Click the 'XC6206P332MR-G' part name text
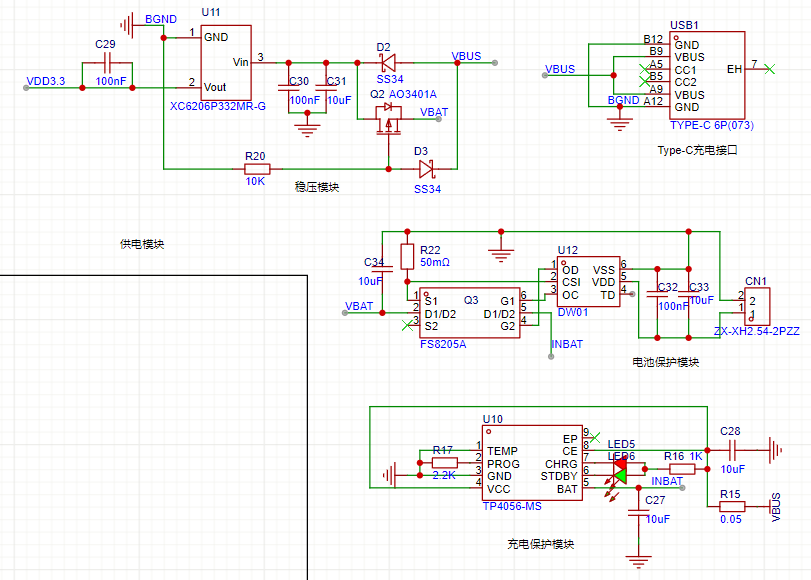 pyautogui.click(x=218, y=106)
